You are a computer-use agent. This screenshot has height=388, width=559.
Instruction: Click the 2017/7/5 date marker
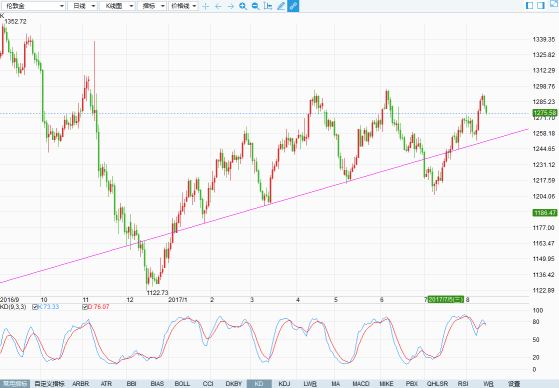click(446, 299)
